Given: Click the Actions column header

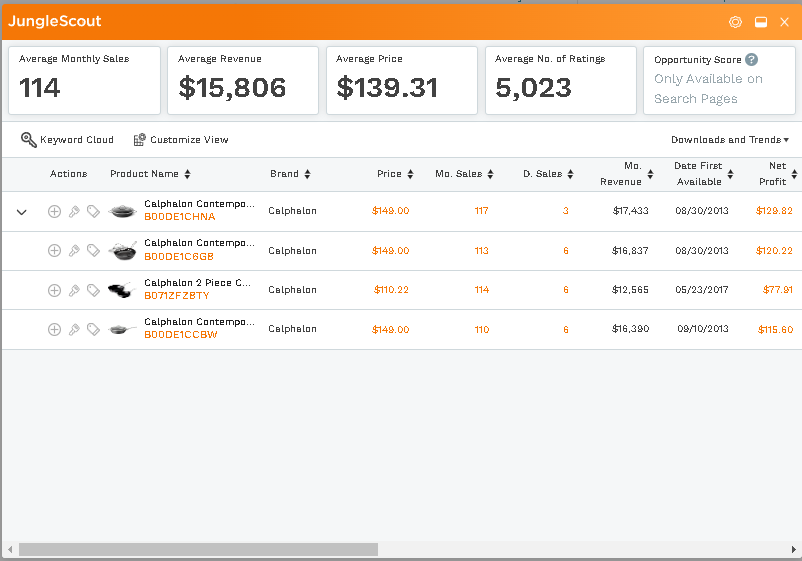Looking at the screenshot, I should (69, 174).
